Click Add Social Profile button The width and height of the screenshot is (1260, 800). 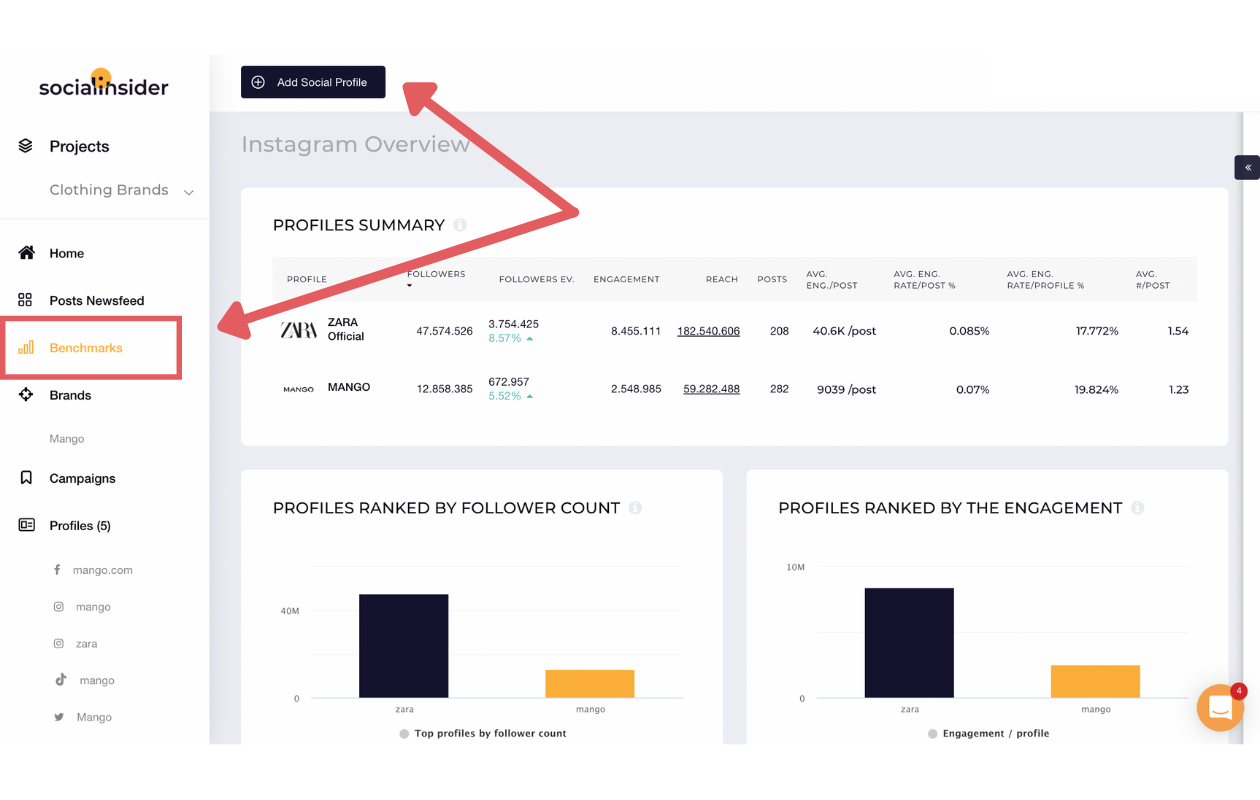coord(313,82)
